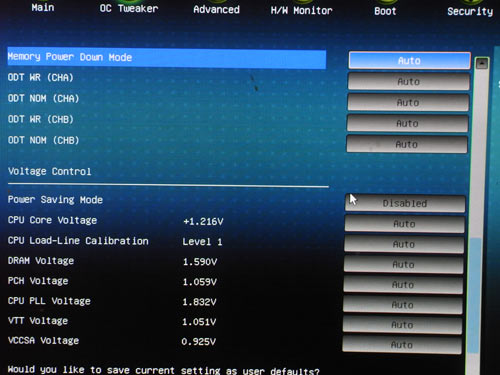The image size is (500, 375).
Task: Select the VCCSA Voltage label
Action: click(x=43, y=340)
